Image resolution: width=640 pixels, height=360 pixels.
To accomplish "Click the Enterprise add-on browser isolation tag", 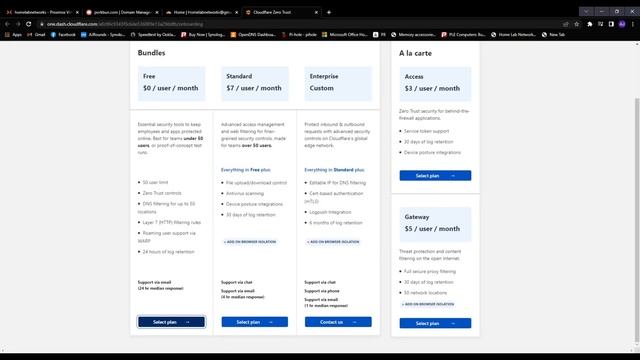I will click(333, 242).
